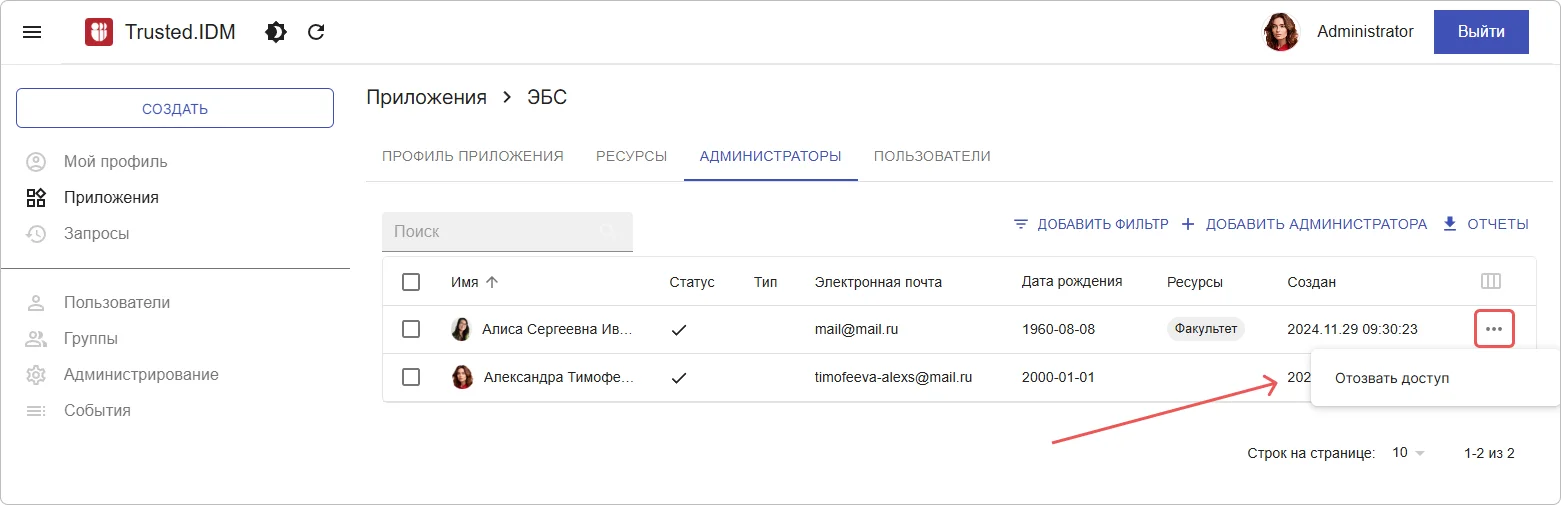Open the column settings icon in table header
The image size is (1561, 505).
(x=1490, y=282)
